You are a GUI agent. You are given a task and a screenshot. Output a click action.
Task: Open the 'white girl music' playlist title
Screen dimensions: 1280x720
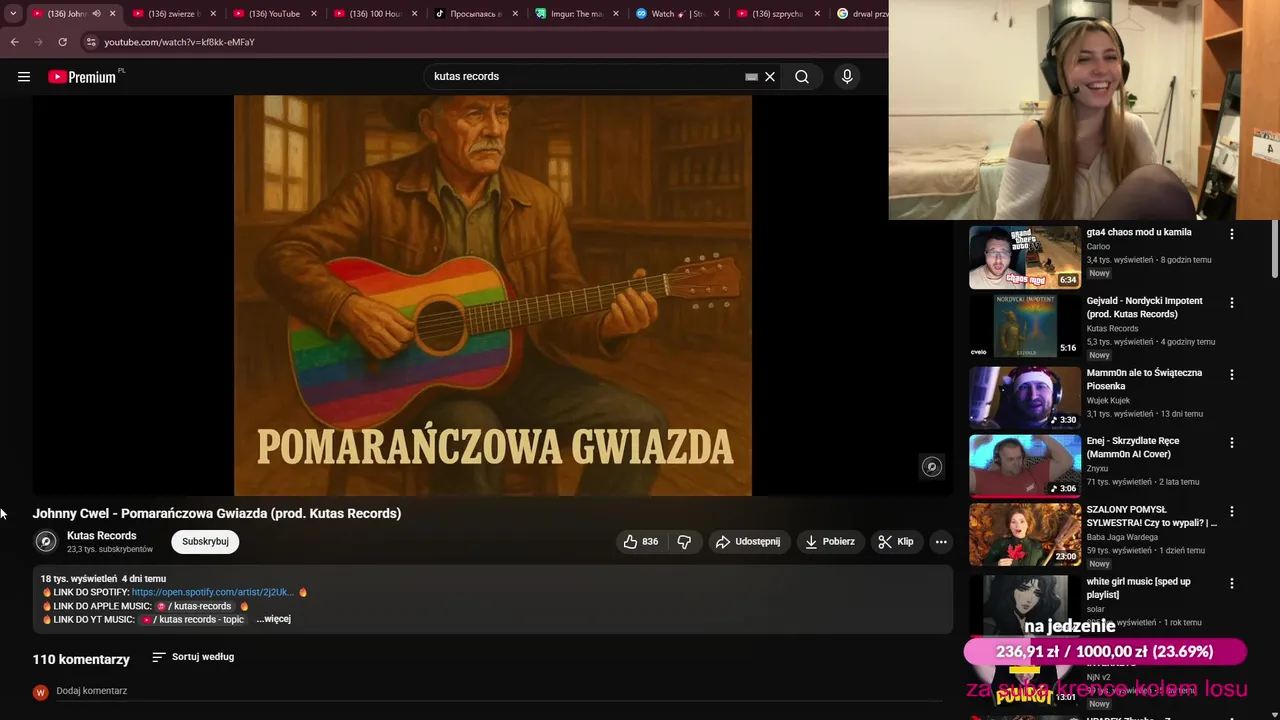point(1139,588)
